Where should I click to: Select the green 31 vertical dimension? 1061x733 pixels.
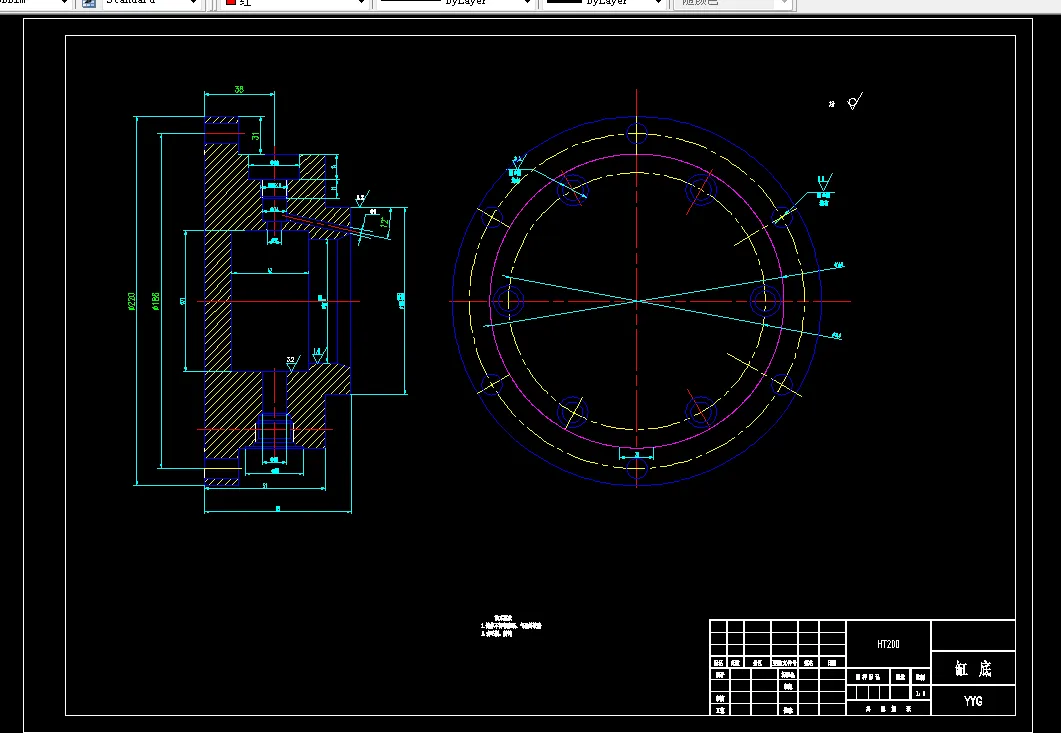[x=255, y=136]
